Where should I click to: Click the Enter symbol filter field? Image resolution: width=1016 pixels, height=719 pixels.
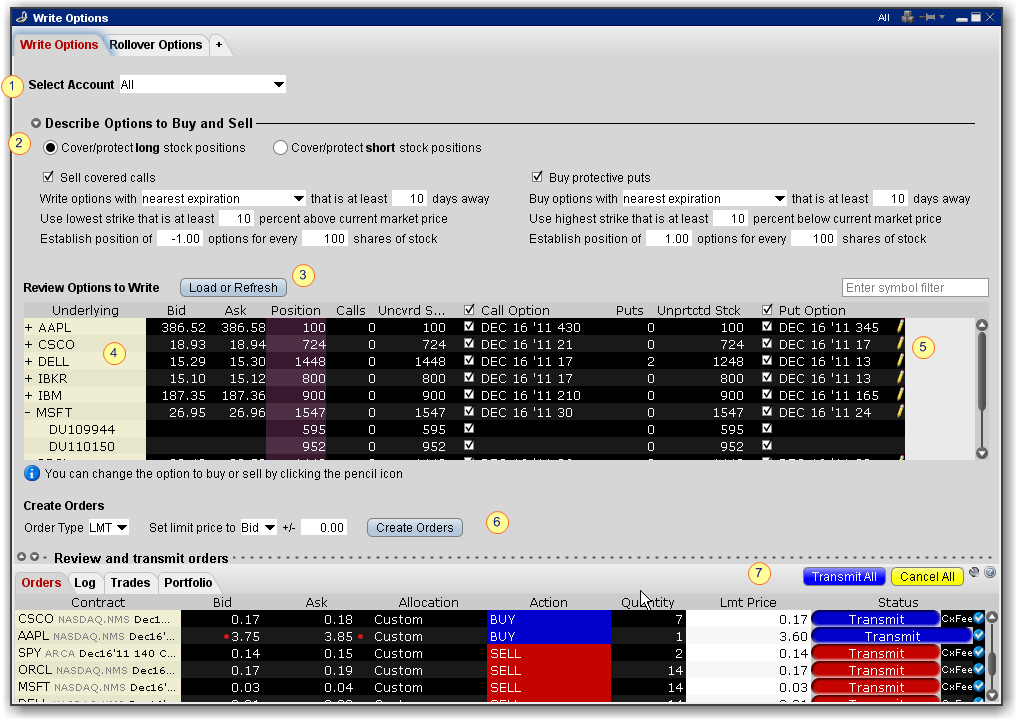pyautogui.click(x=914, y=288)
